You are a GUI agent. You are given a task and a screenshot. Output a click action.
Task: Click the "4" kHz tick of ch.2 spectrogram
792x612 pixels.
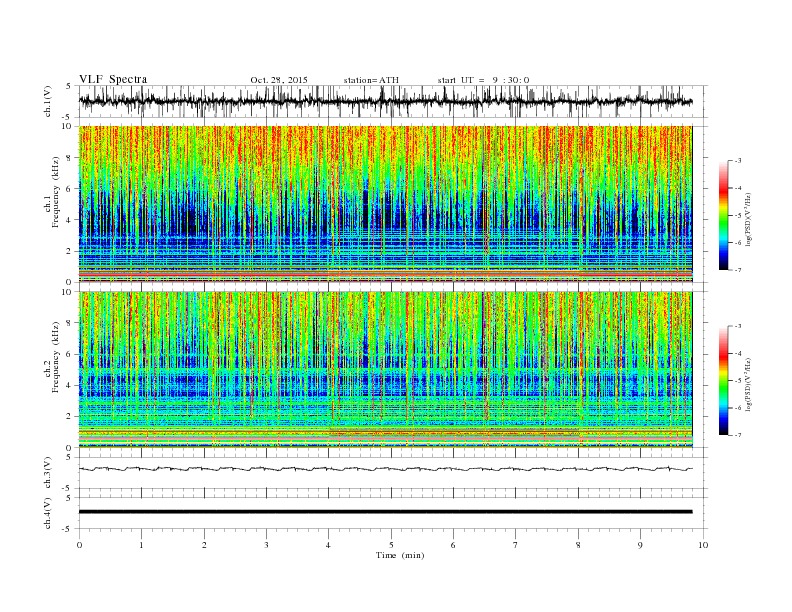coord(70,386)
